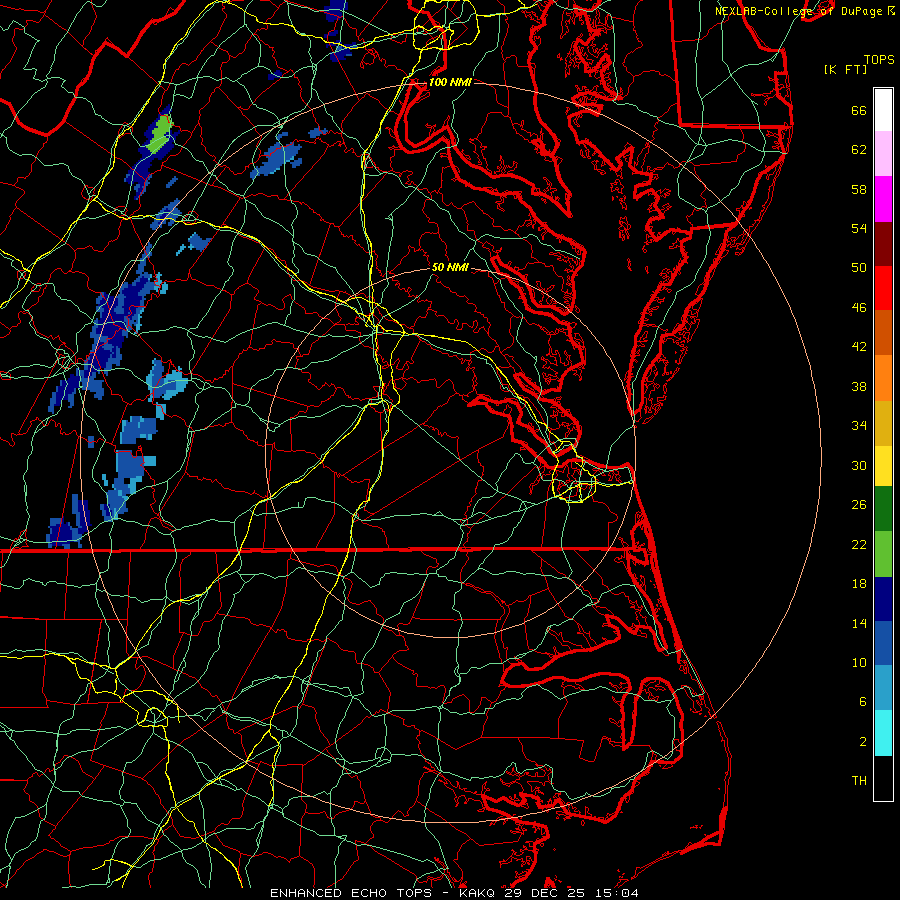
Task: Click the dark red 54 K FT legend swatch
Action: pyautogui.click(x=883, y=243)
